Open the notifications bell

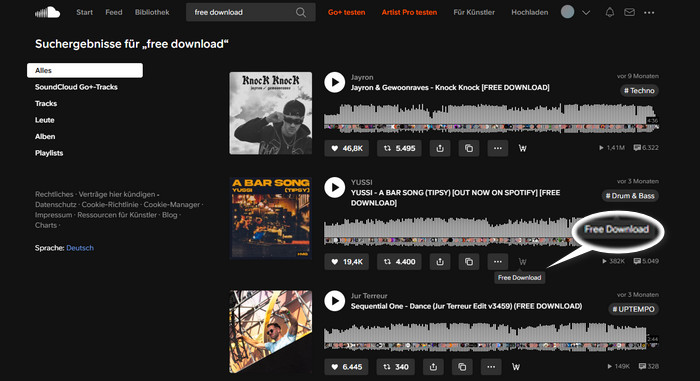[x=609, y=13]
